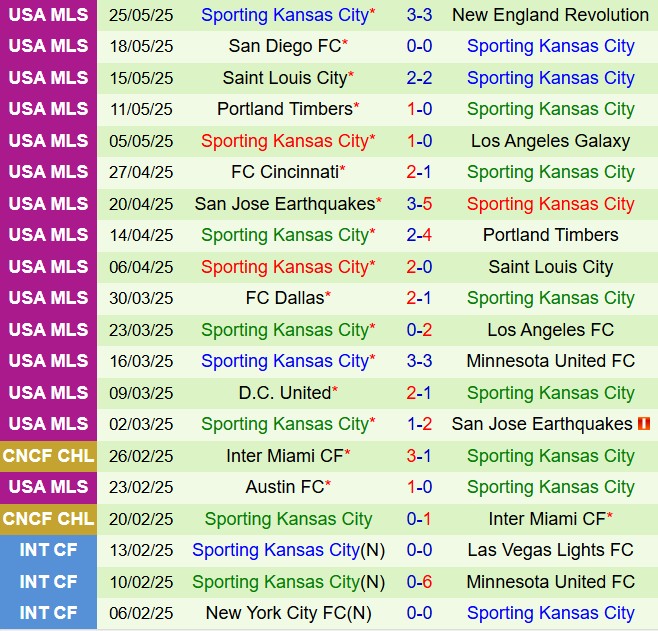Click CNCF CHL label on the 26/02/25 row

click(48, 456)
